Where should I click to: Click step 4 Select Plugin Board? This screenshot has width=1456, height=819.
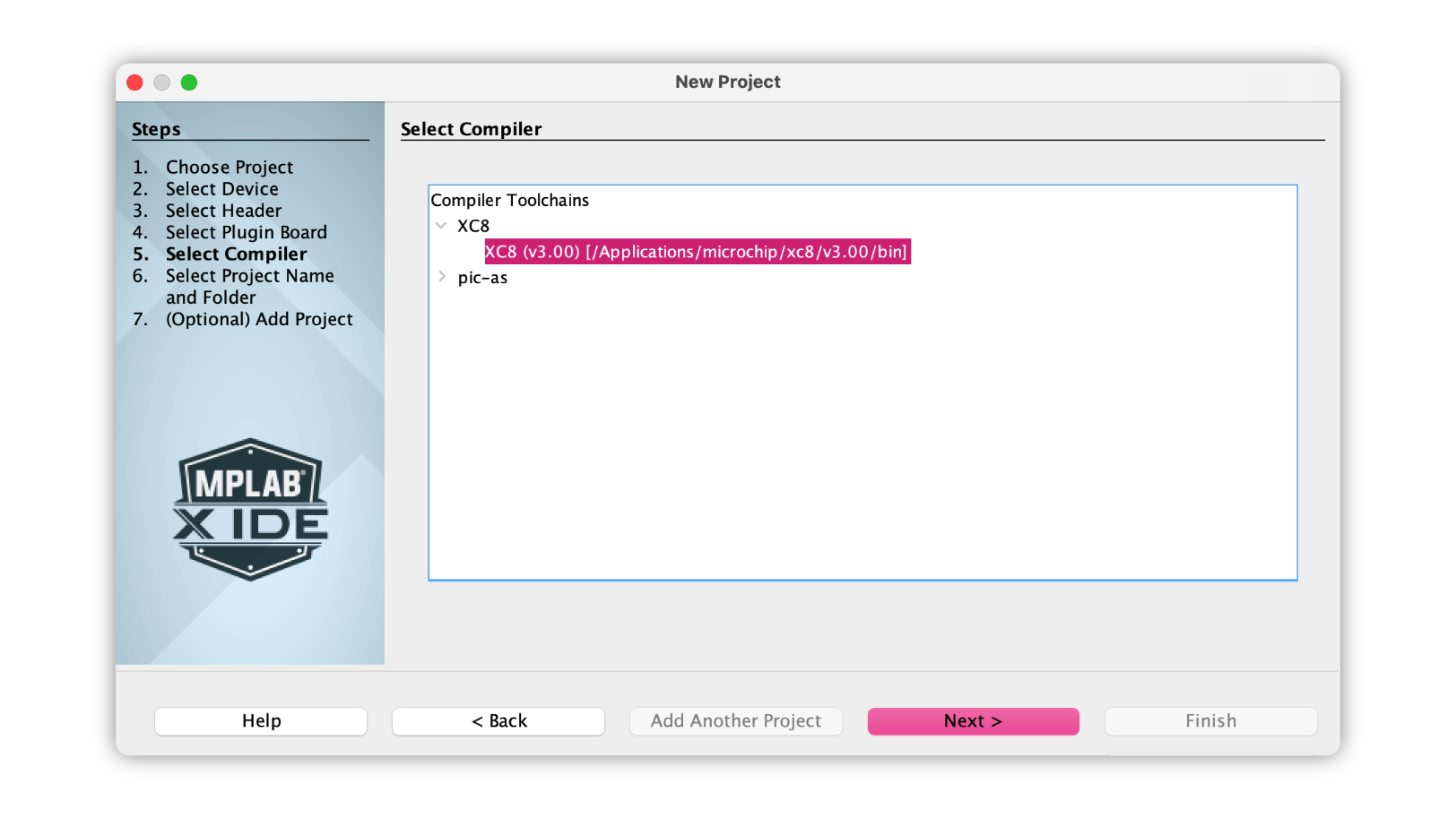tap(247, 232)
